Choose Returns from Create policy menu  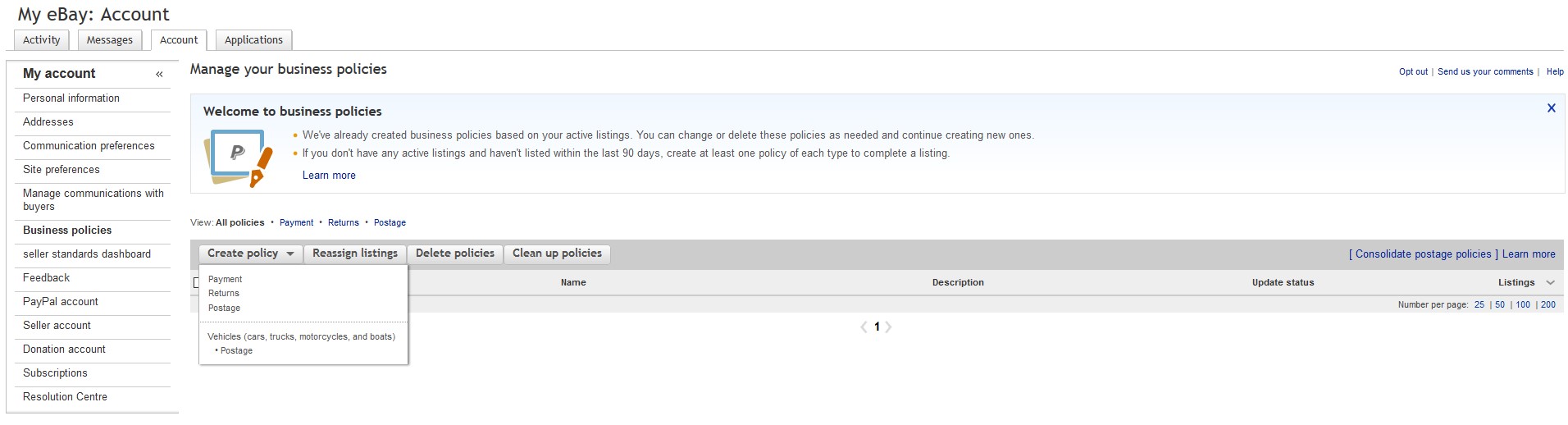pos(224,293)
